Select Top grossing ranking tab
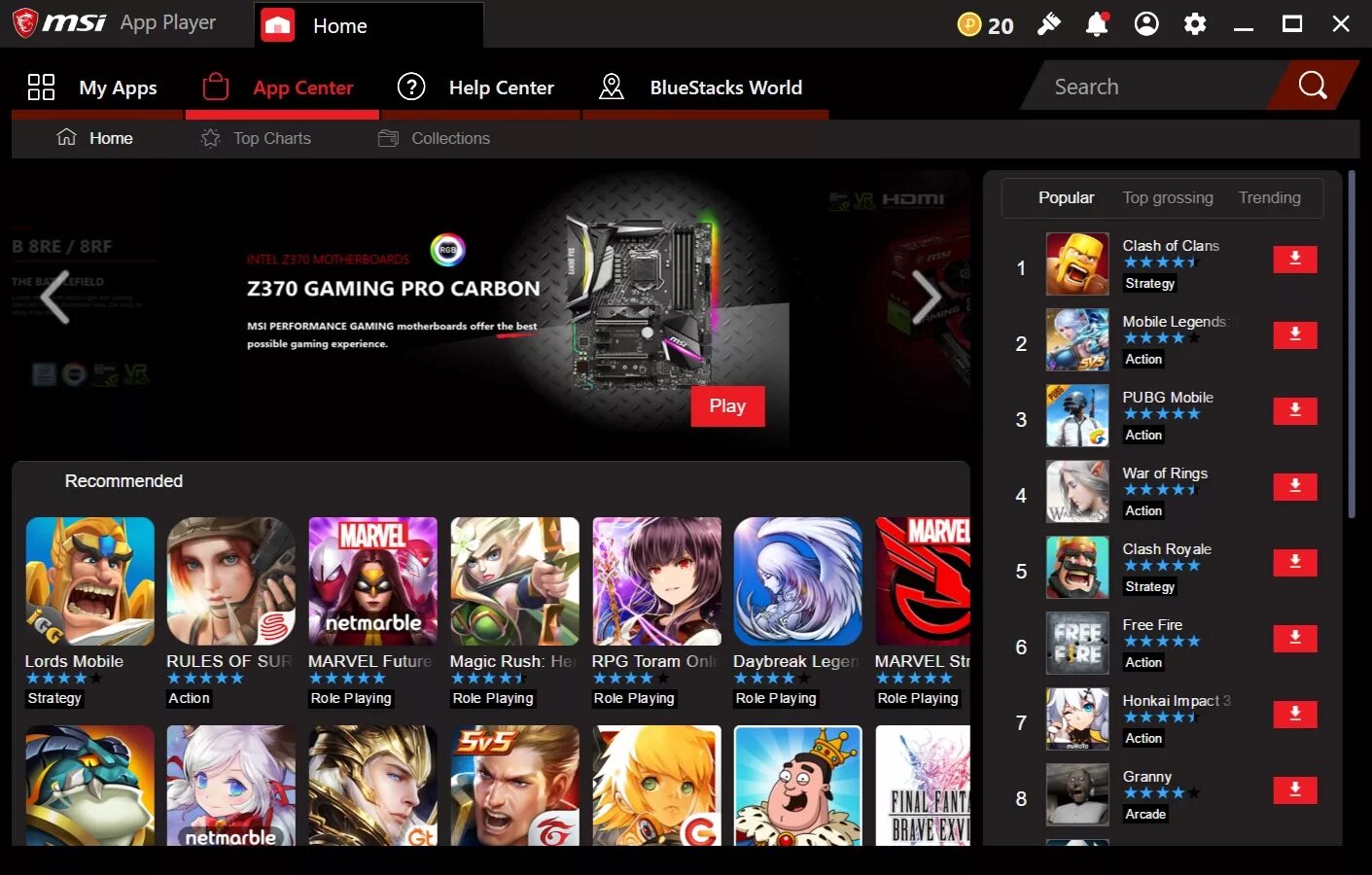 1168,197
